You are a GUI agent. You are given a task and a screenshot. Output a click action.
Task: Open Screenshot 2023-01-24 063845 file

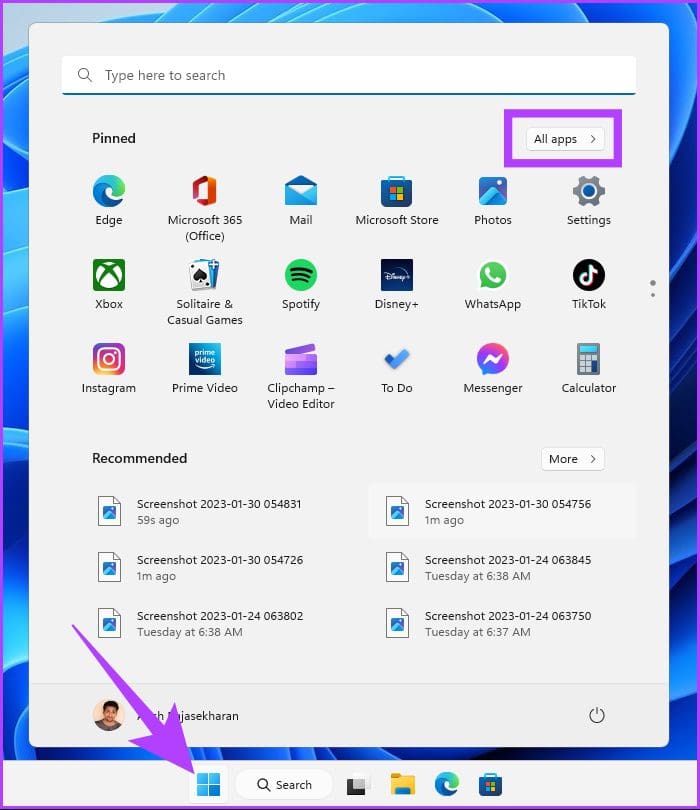(503, 568)
